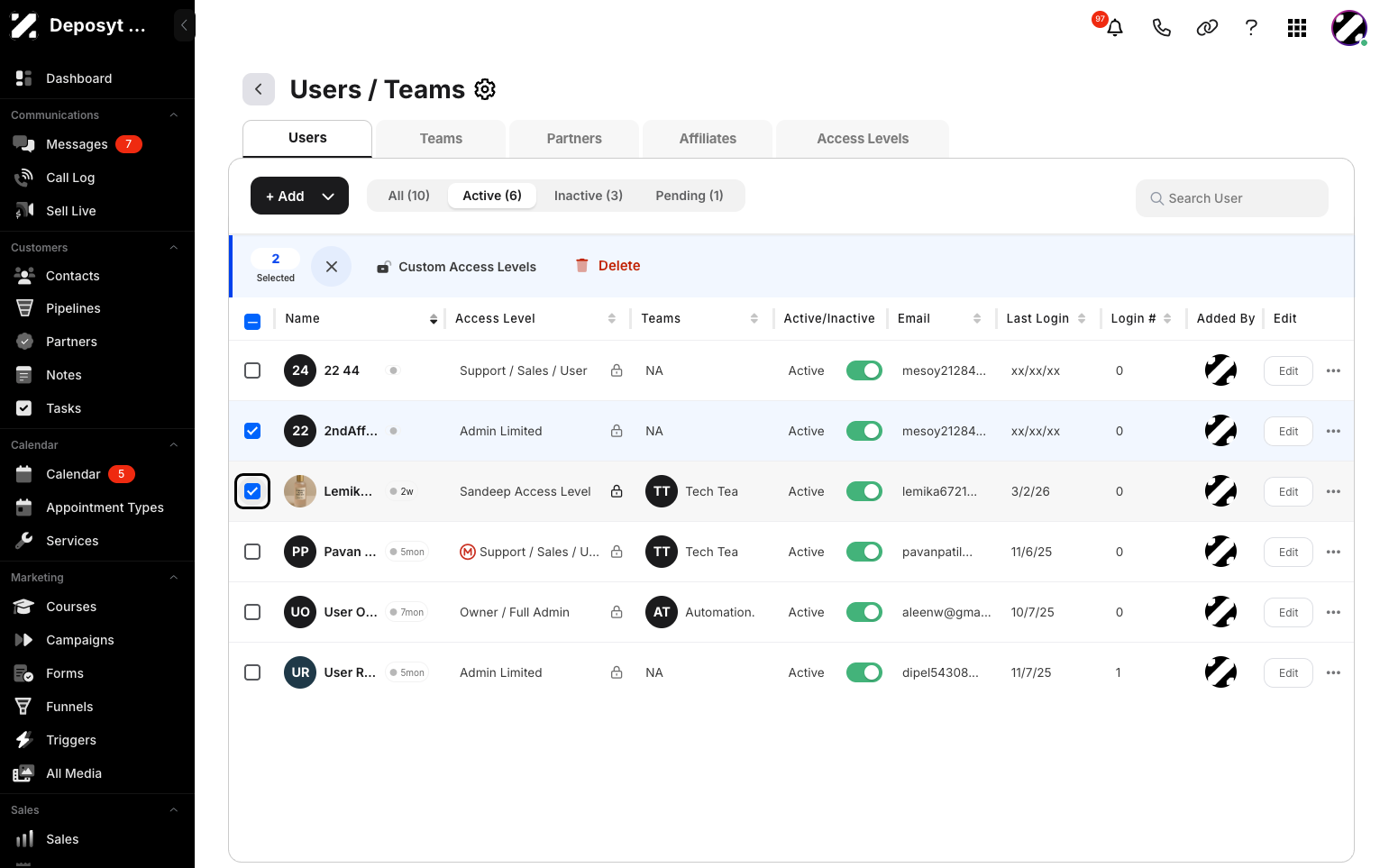Collapse the Marketing sidebar section

coord(174,578)
